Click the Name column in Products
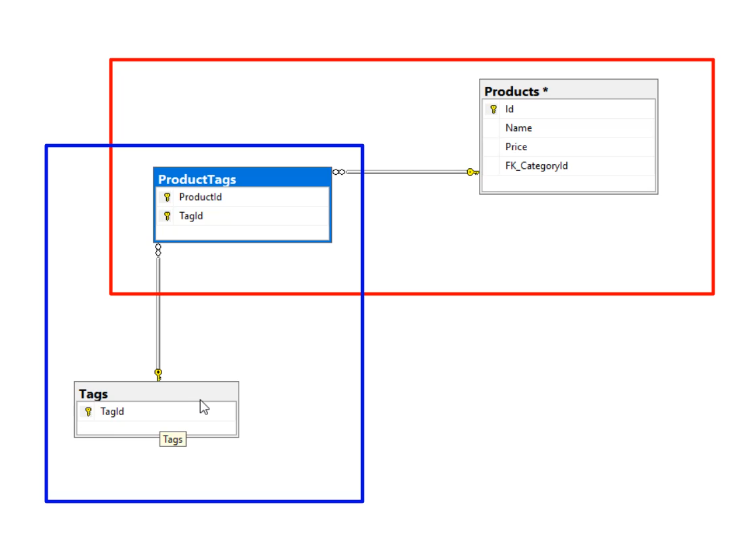Image resolution: width=749 pixels, height=543 pixels. (568, 128)
